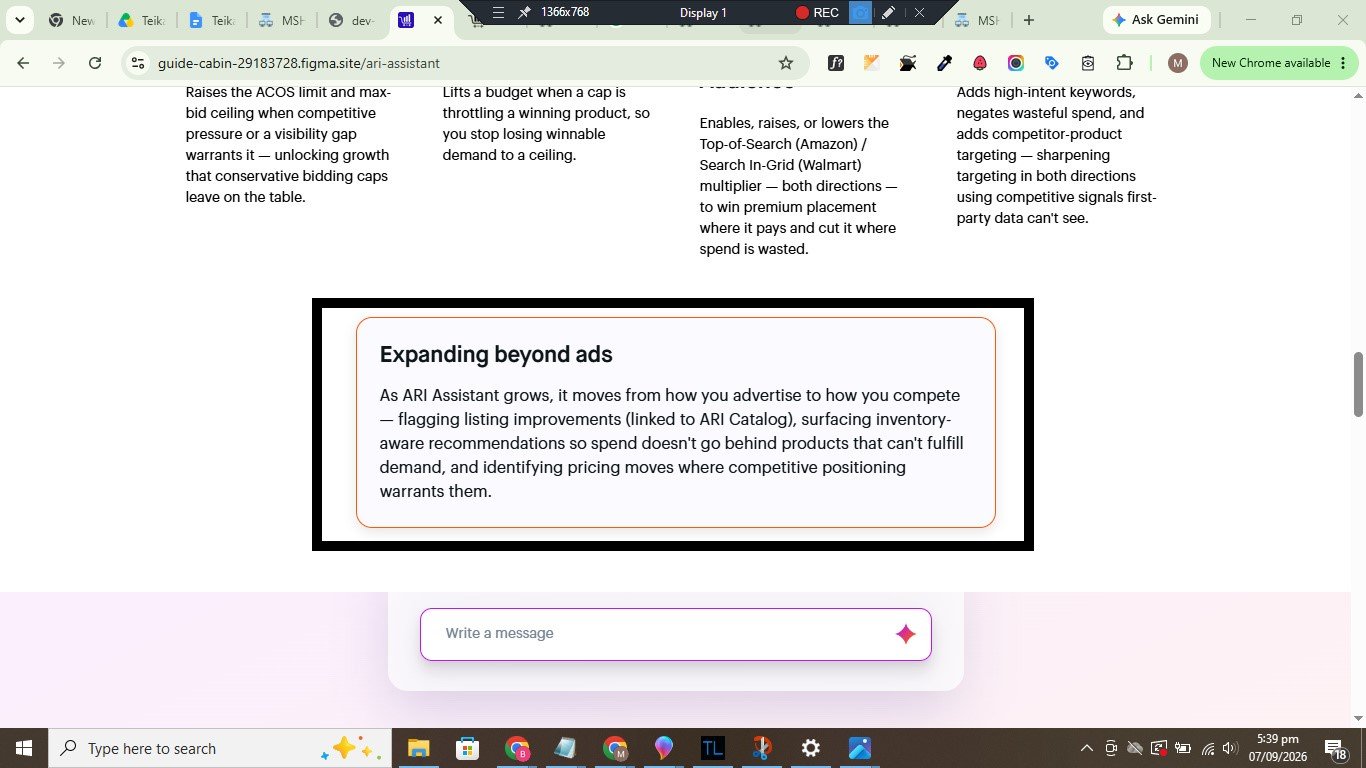Screen dimensions: 1366x768
Task: Open the Extensions puzzle-piece menu
Action: (1124, 63)
